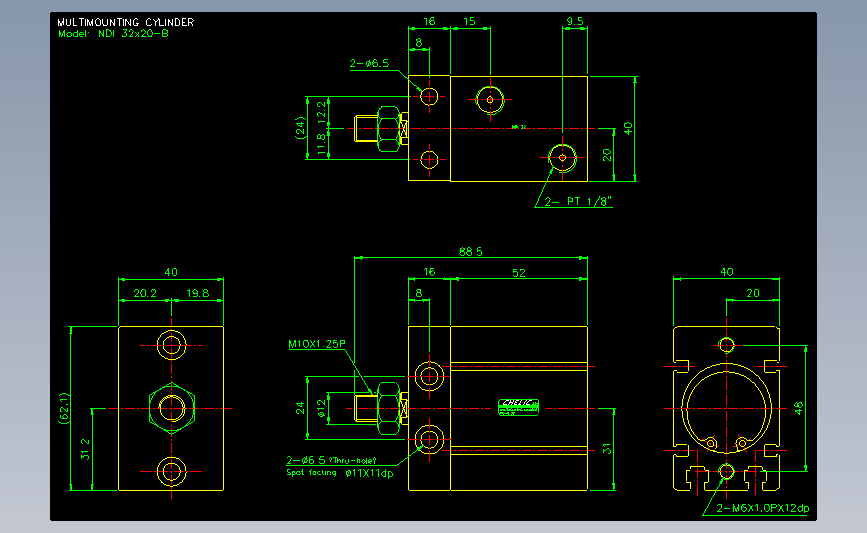867x533 pixels.
Task: Select the (62.1) height dimension text
Action: pyautogui.click(x=65, y=409)
